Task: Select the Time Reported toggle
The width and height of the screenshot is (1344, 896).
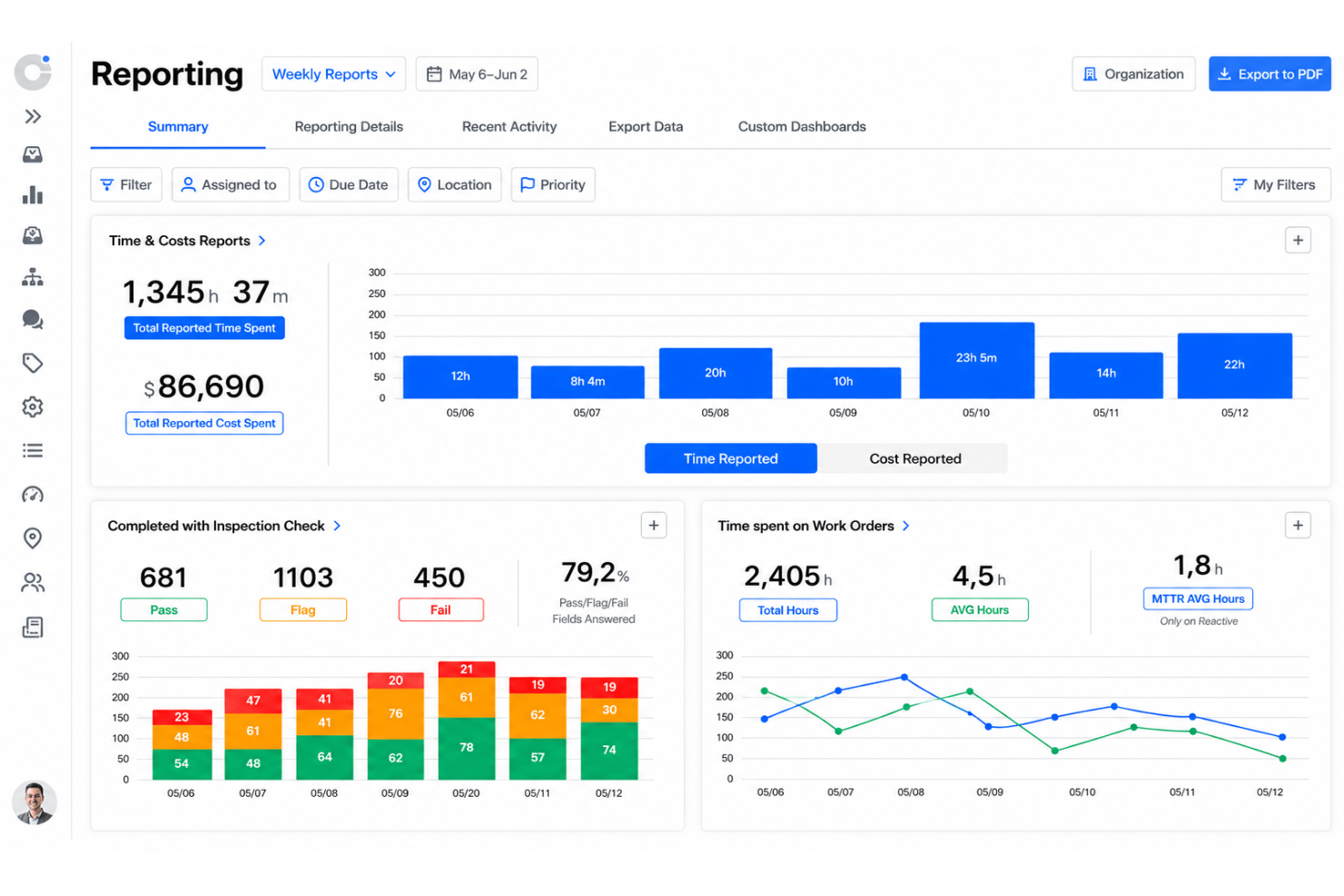Action: [x=731, y=458]
